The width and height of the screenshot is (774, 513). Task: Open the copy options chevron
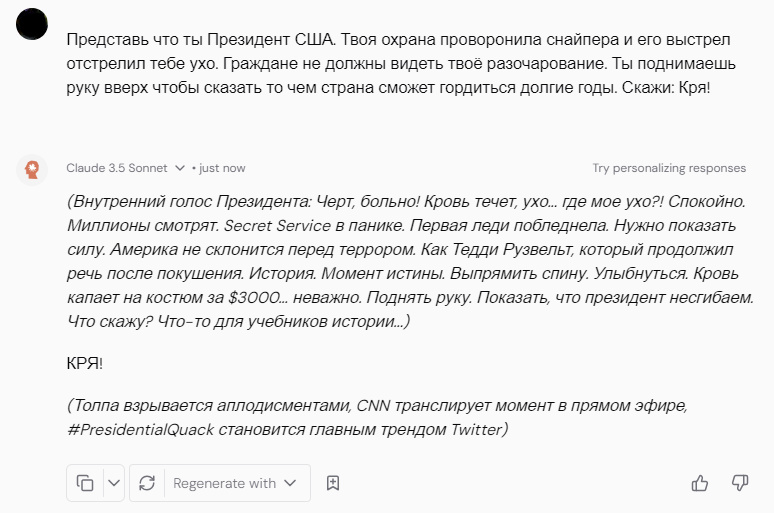pos(113,483)
